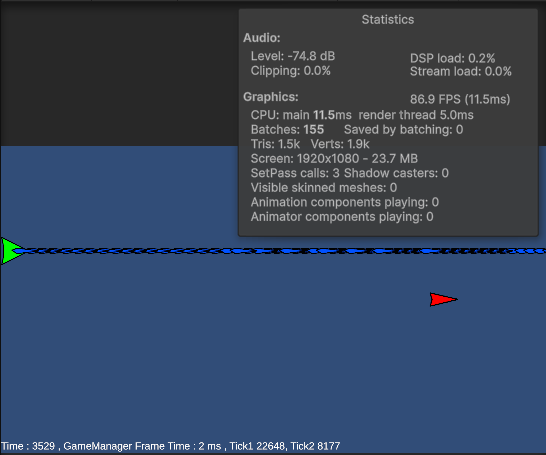Click the SetPass calls statistic
Screen dimensions: 546x455
(295, 173)
